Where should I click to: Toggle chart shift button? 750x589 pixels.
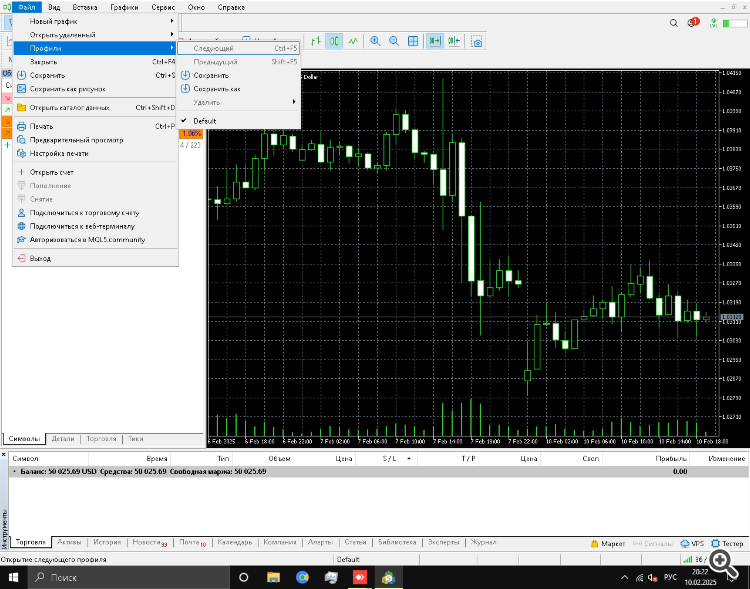point(454,41)
